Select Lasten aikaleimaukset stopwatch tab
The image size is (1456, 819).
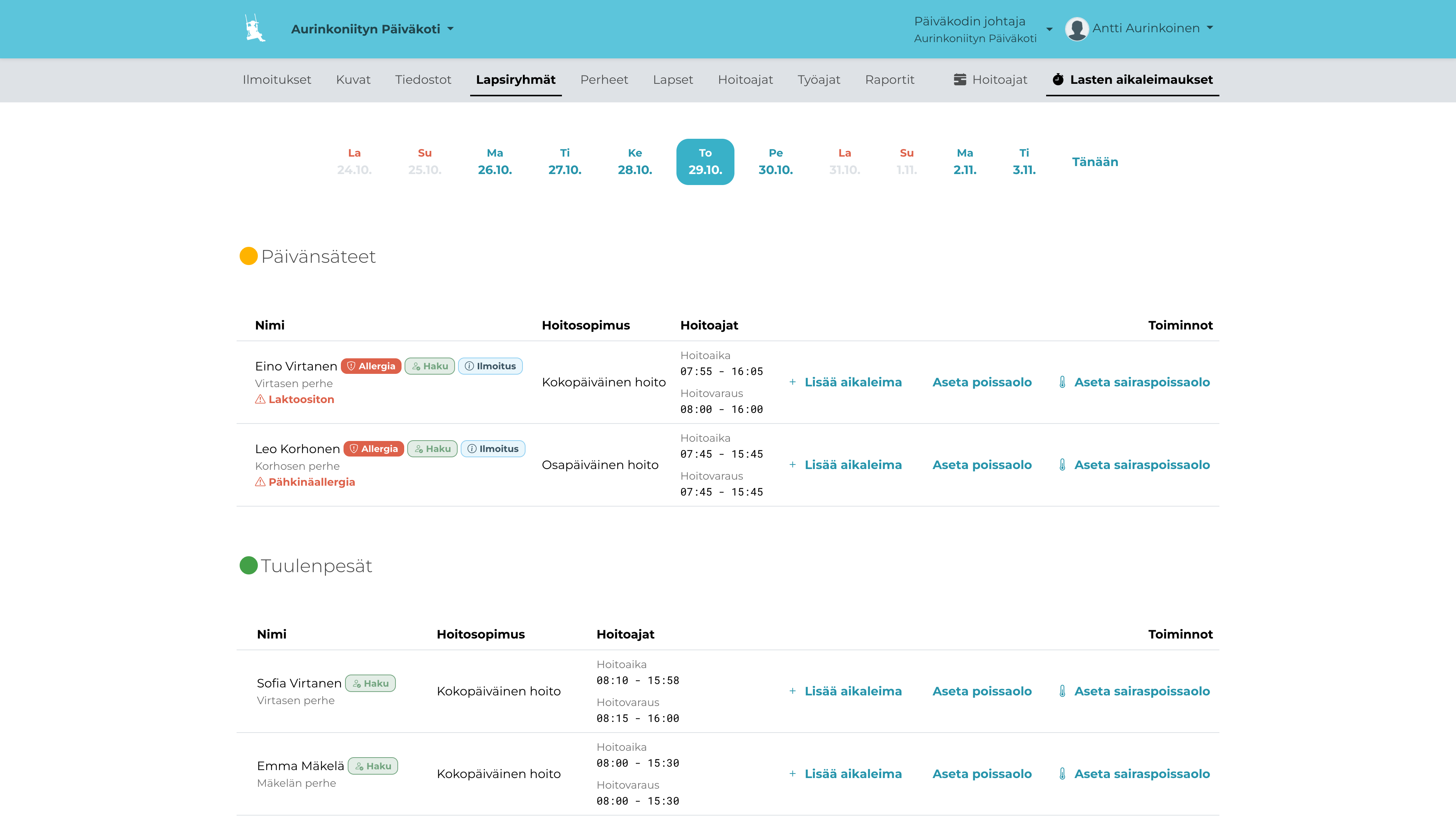[x=1132, y=80]
